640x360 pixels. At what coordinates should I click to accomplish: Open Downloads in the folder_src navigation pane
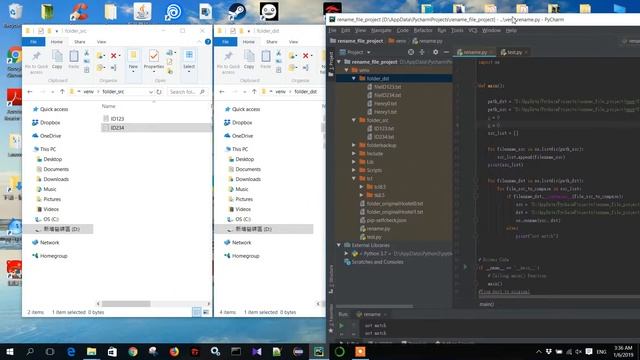pos(56,179)
